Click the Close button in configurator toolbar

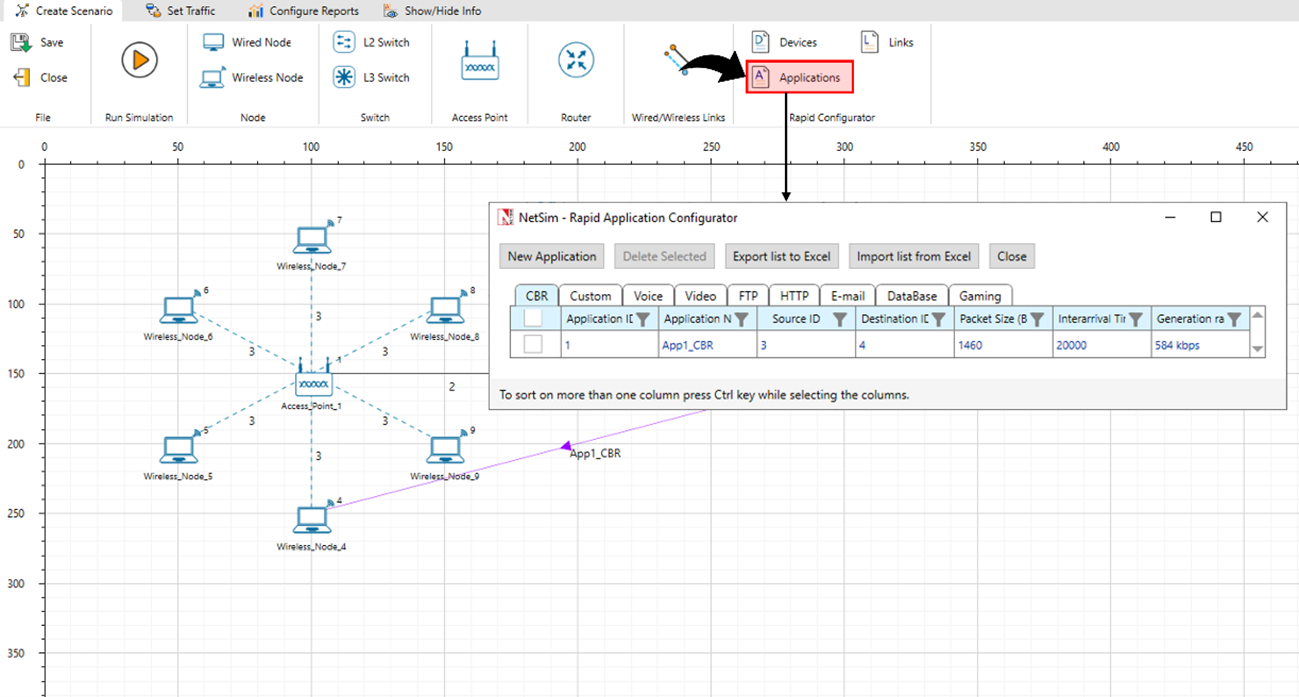(1012, 256)
